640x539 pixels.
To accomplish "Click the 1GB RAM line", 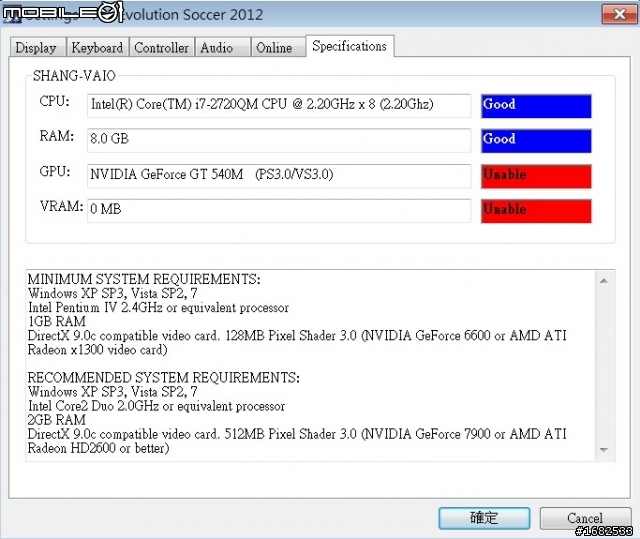I will click(x=57, y=322).
